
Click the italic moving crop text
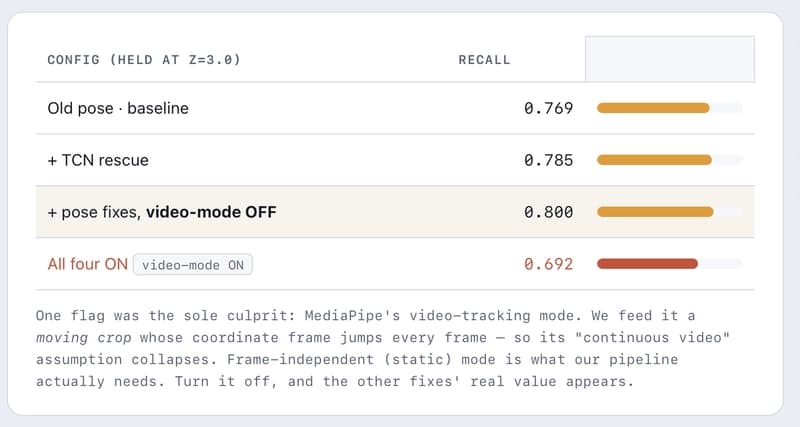(84, 338)
